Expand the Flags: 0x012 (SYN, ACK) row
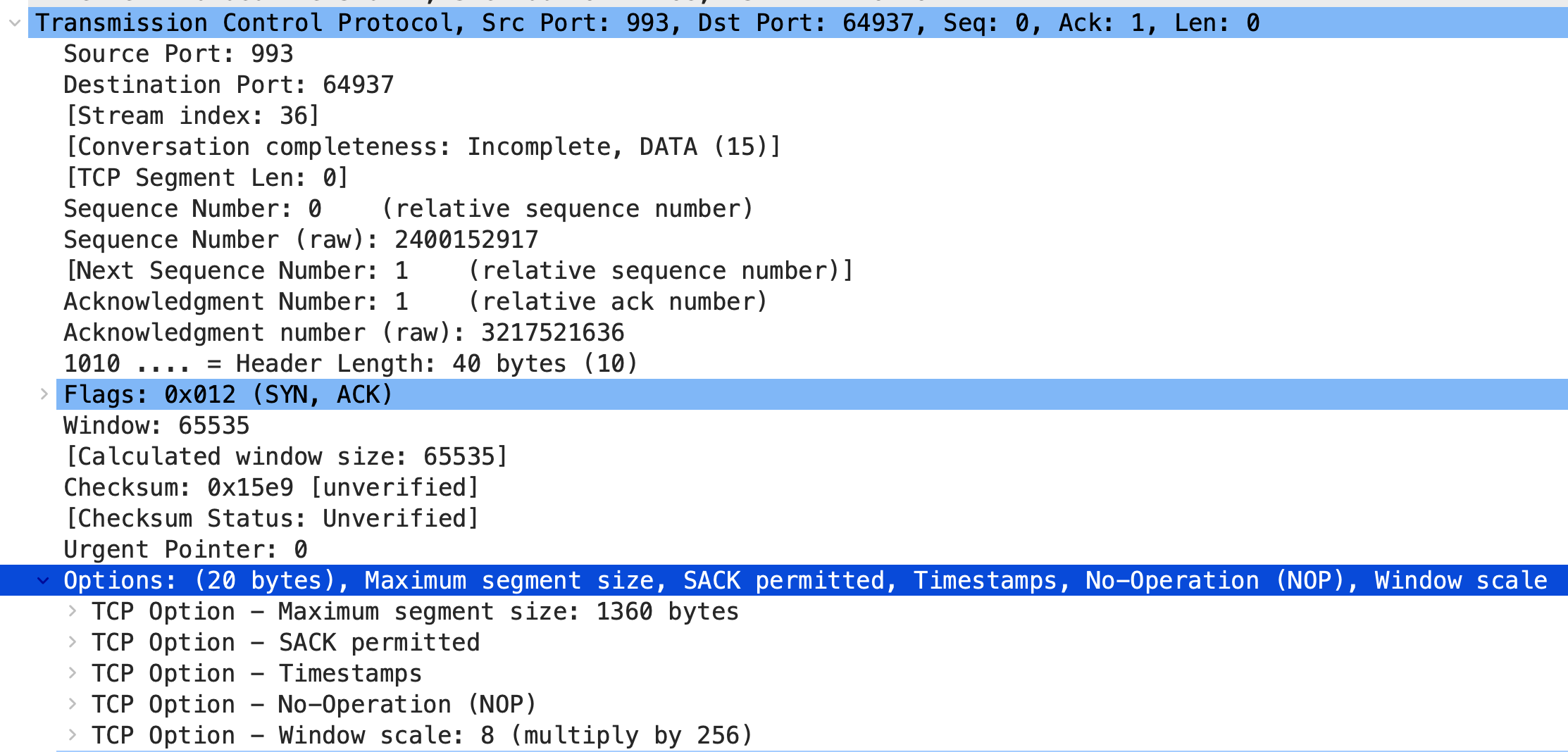The height and width of the screenshot is (752, 1568). point(44,394)
